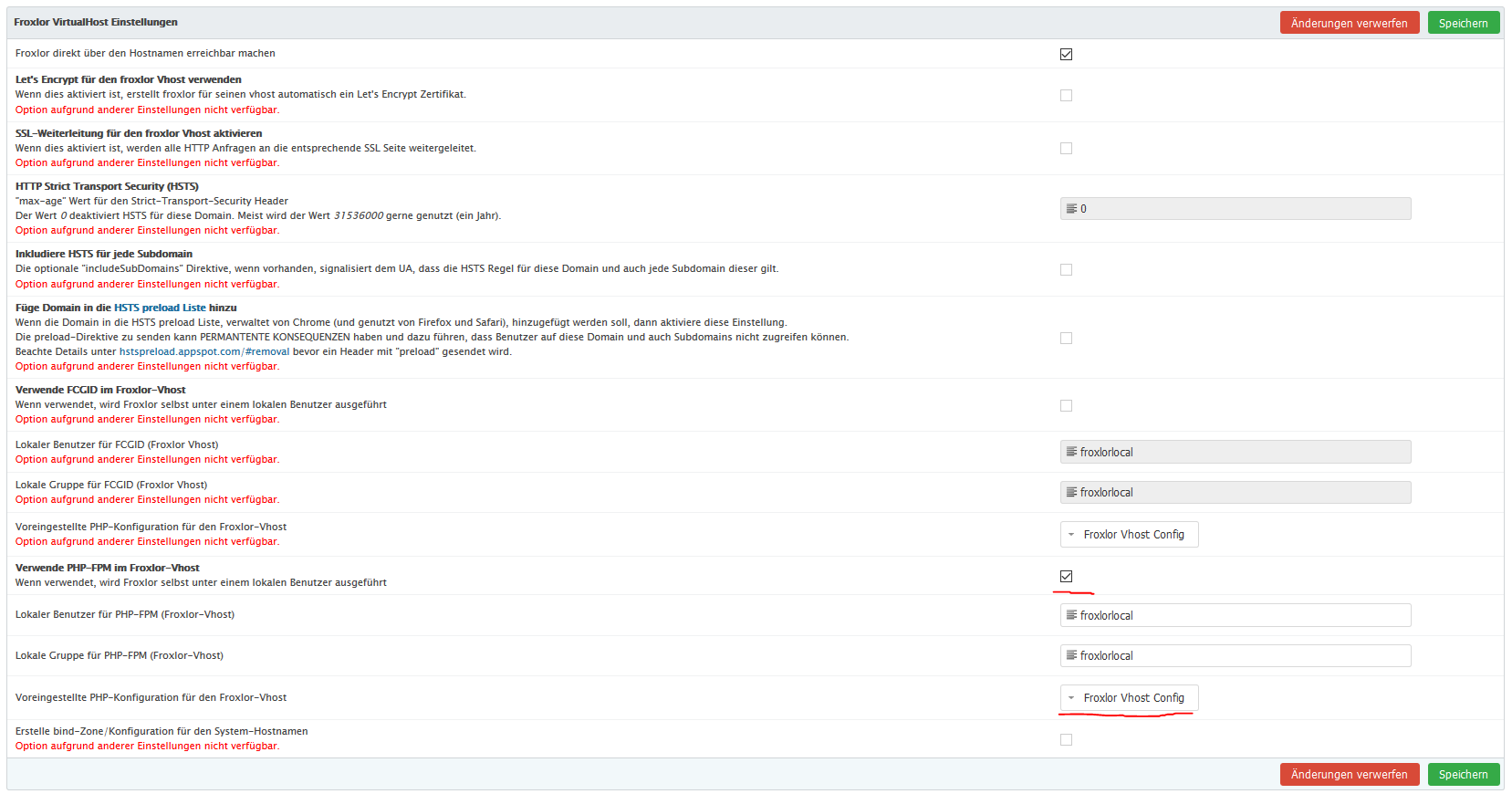This screenshot has height=794, width=1512.
Task: Click text icon in HSTS max-age field
Action: coord(1071,208)
